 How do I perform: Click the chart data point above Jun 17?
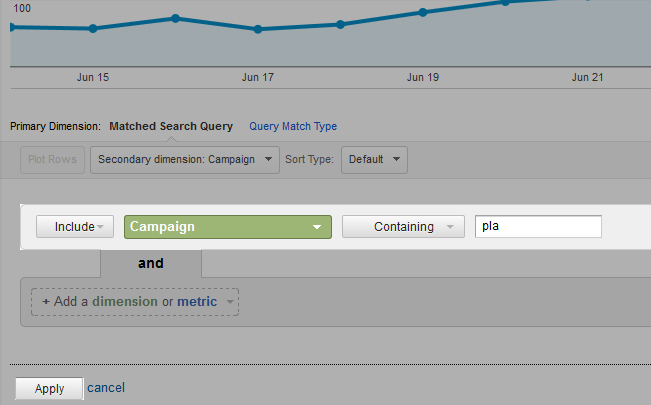pyautogui.click(x=258, y=29)
